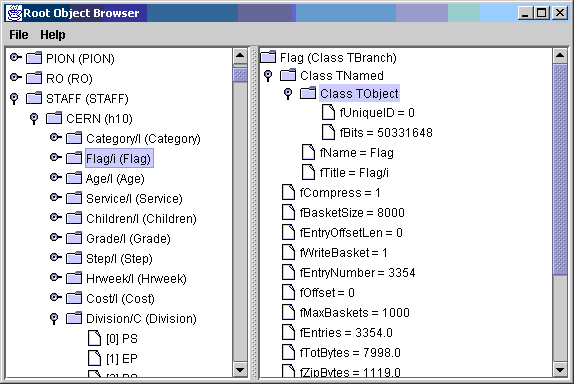The height and width of the screenshot is (384, 574).
Task: Click the Children/I folder icon
Action: 74,218
